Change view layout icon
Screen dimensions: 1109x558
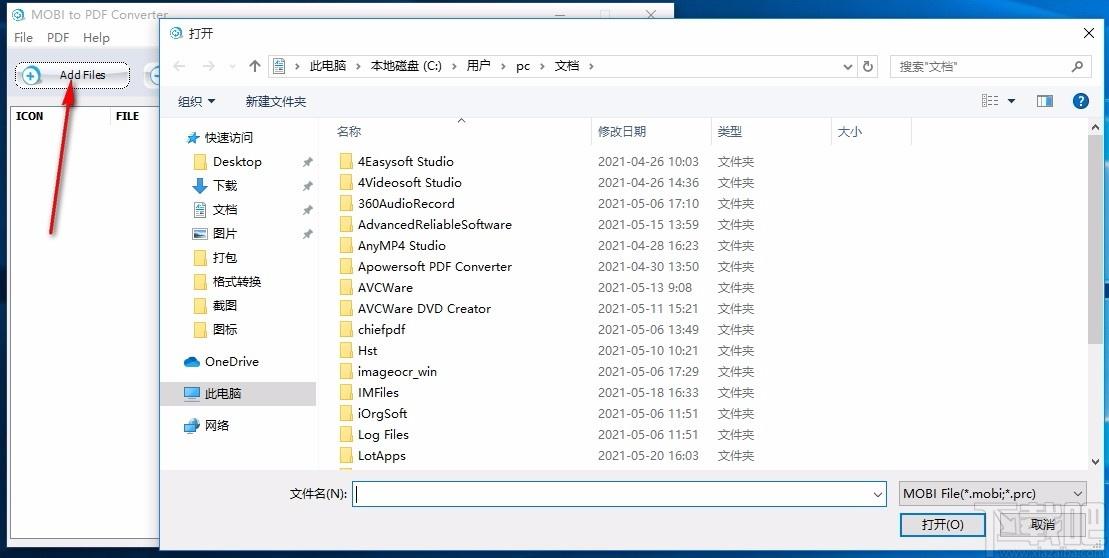990,101
